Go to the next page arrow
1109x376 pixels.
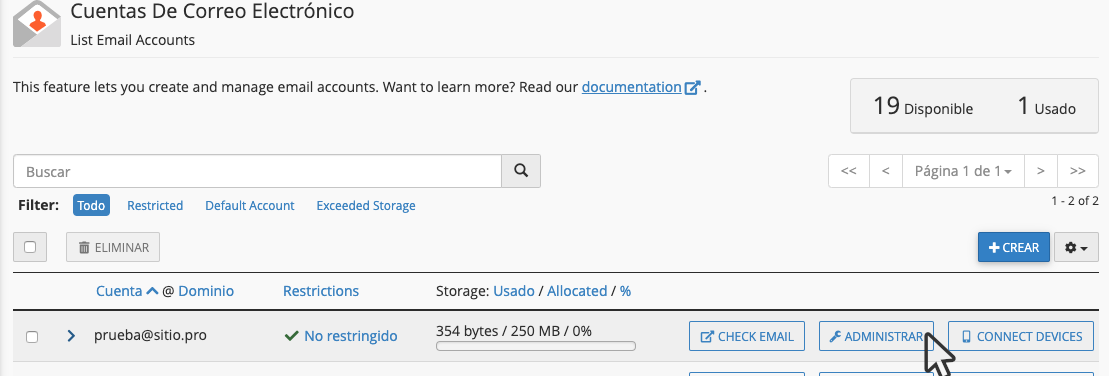[x=1040, y=171]
